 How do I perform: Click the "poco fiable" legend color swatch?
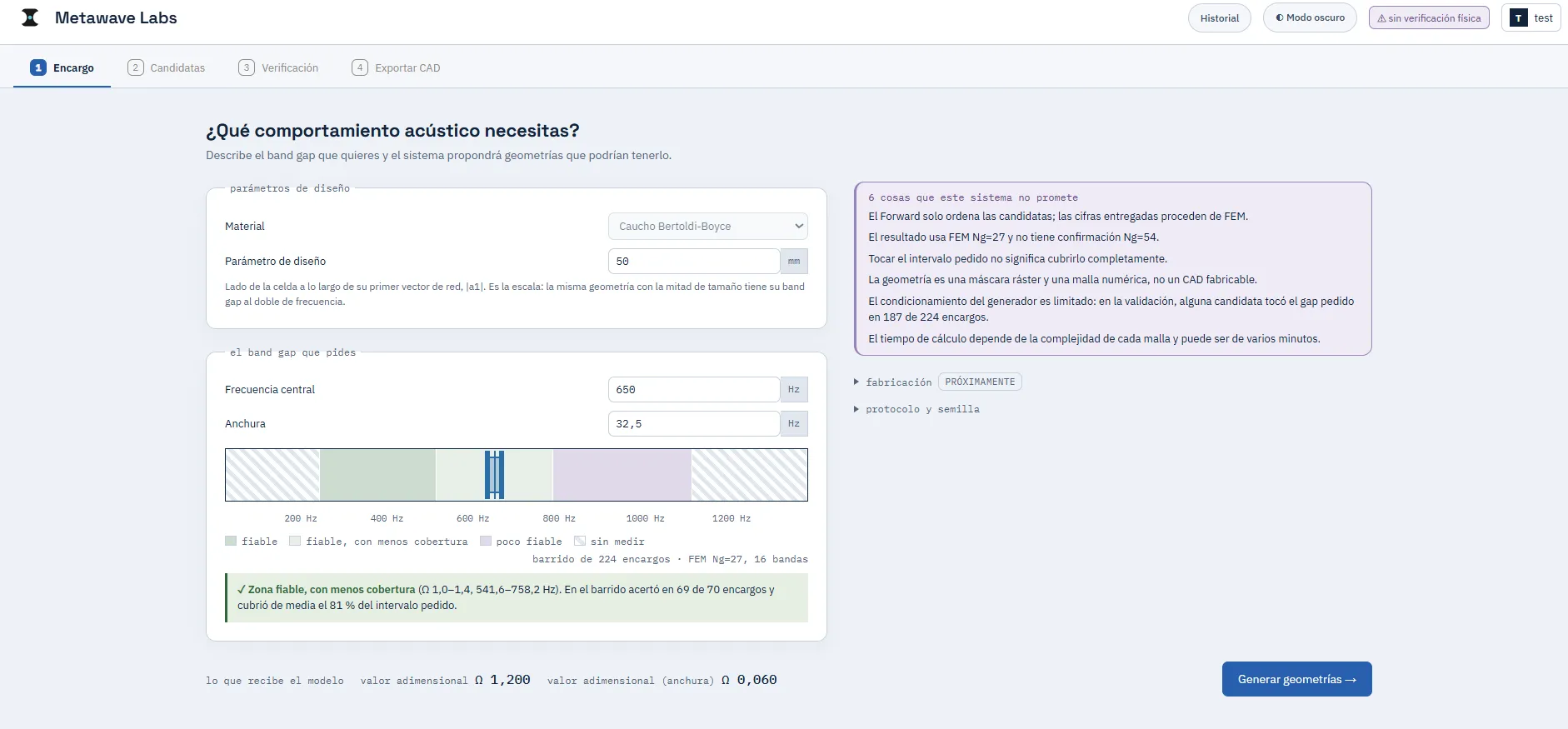[486, 541]
